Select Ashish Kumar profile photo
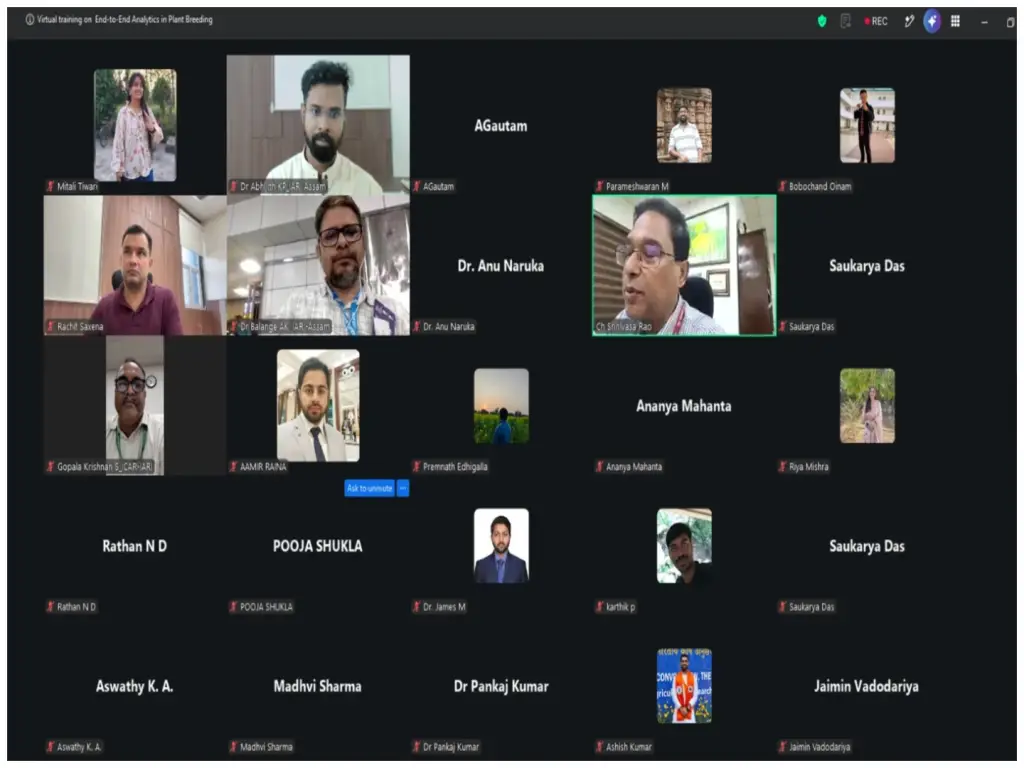Screen dimensions: 1024x768 point(684,686)
